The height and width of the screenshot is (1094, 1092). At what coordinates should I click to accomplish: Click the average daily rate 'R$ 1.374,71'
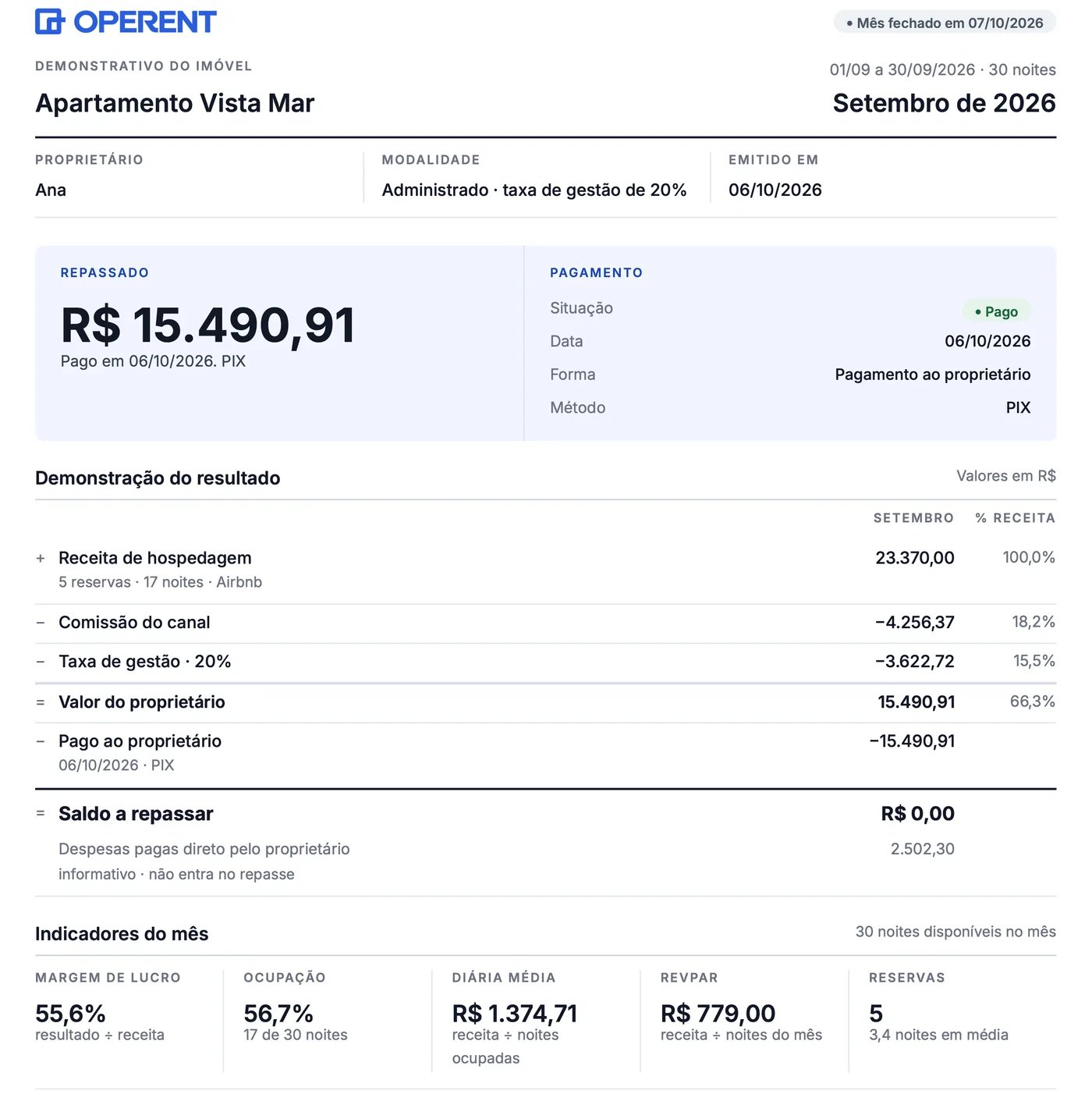pyautogui.click(x=515, y=1014)
